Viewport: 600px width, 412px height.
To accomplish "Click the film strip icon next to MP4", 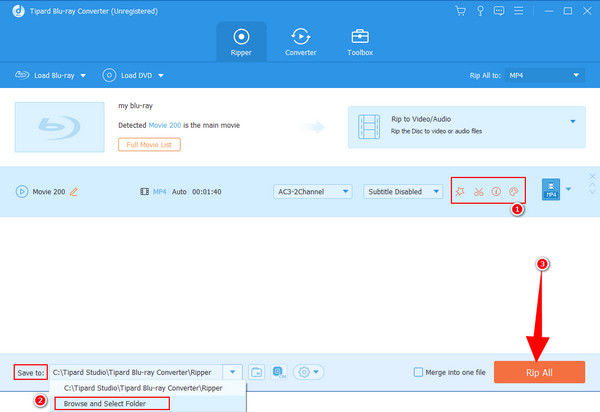I will click(144, 192).
